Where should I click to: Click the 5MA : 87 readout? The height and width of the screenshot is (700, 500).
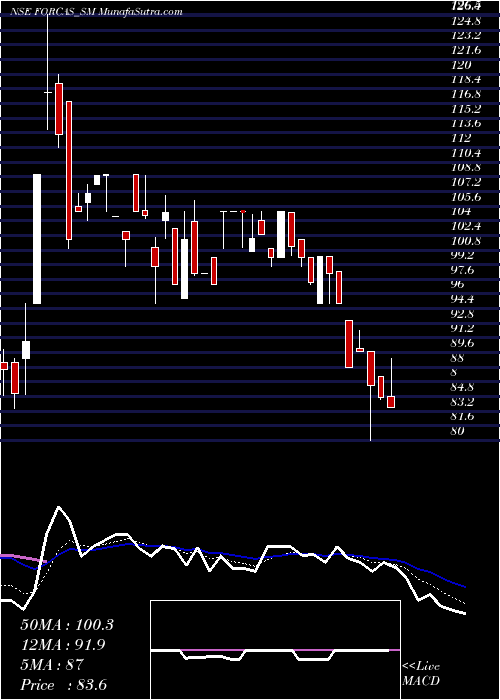(52, 665)
